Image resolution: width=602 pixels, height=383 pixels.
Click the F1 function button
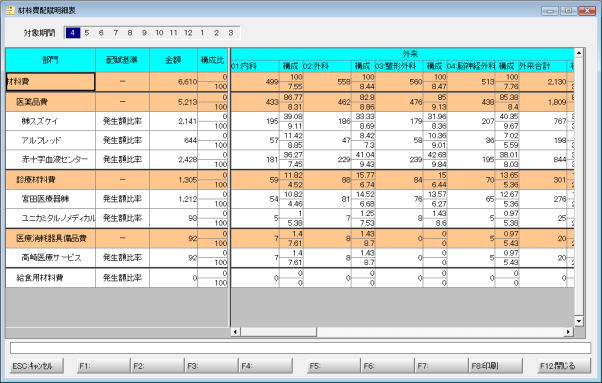click(x=104, y=366)
